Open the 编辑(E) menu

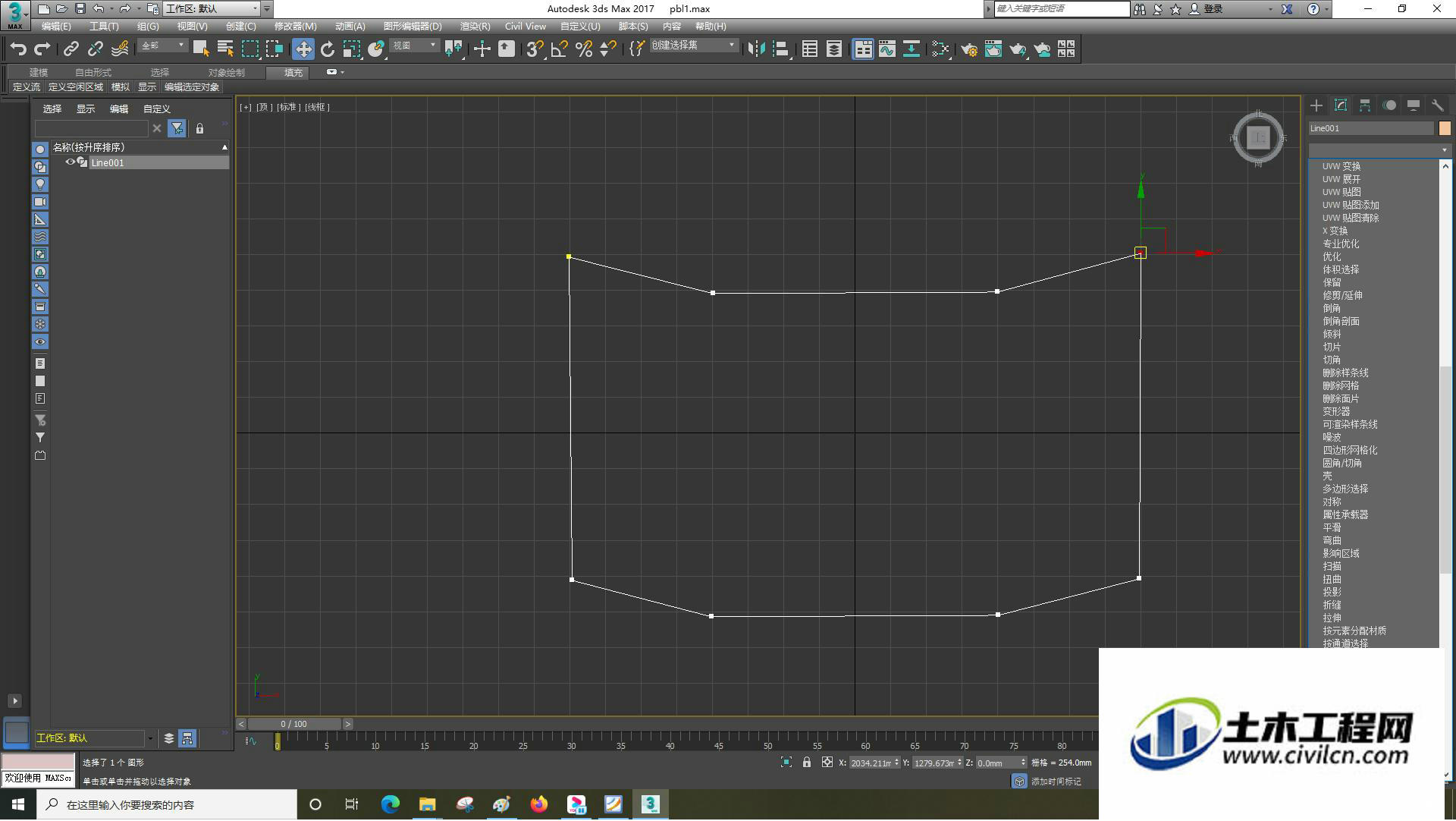coord(56,27)
